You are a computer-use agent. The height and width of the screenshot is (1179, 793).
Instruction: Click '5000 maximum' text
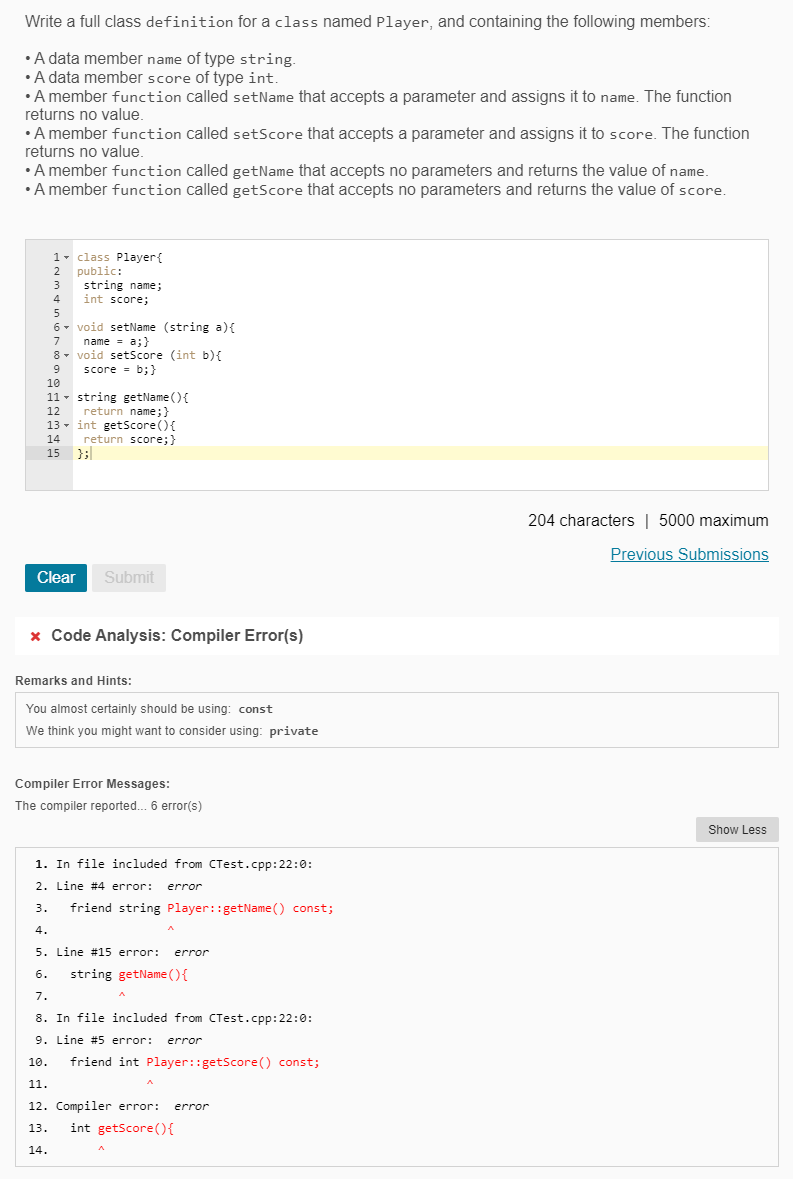click(x=713, y=520)
